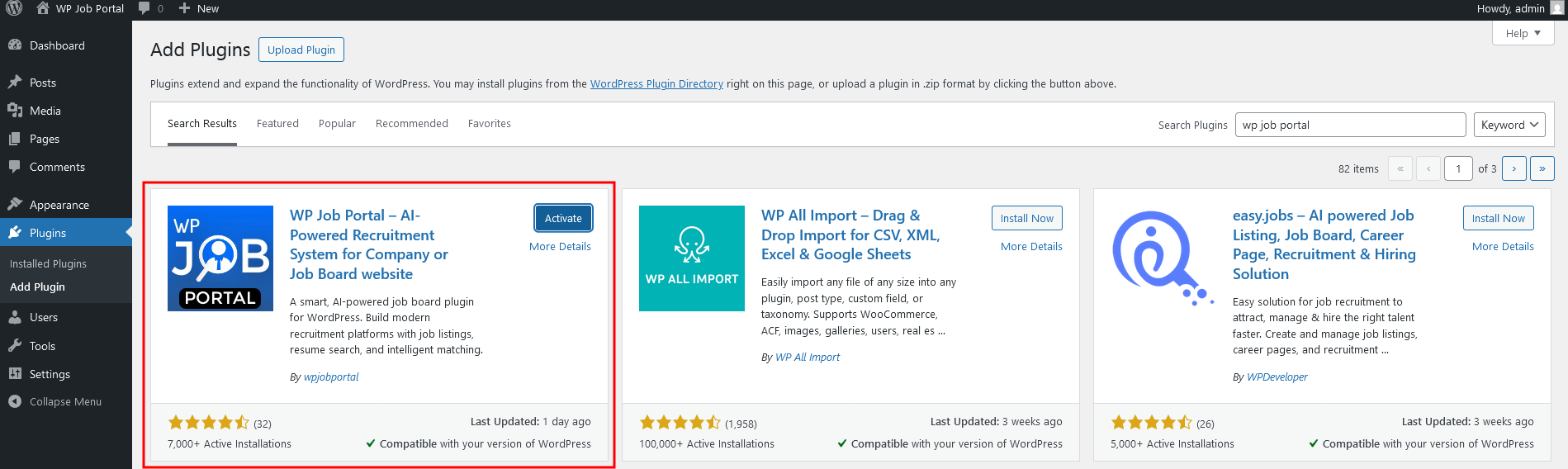
Task: Open Posts via the pushpin icon
Action: [15, 83]
